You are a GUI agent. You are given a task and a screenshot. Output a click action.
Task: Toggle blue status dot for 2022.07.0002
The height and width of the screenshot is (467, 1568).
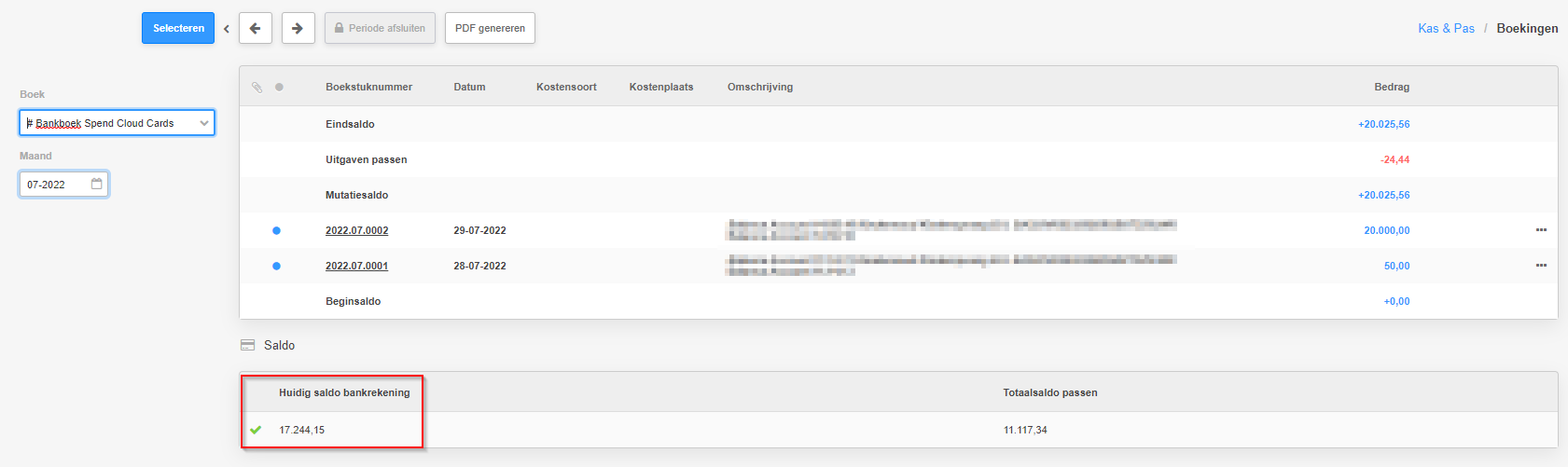(x=276, y=230)
